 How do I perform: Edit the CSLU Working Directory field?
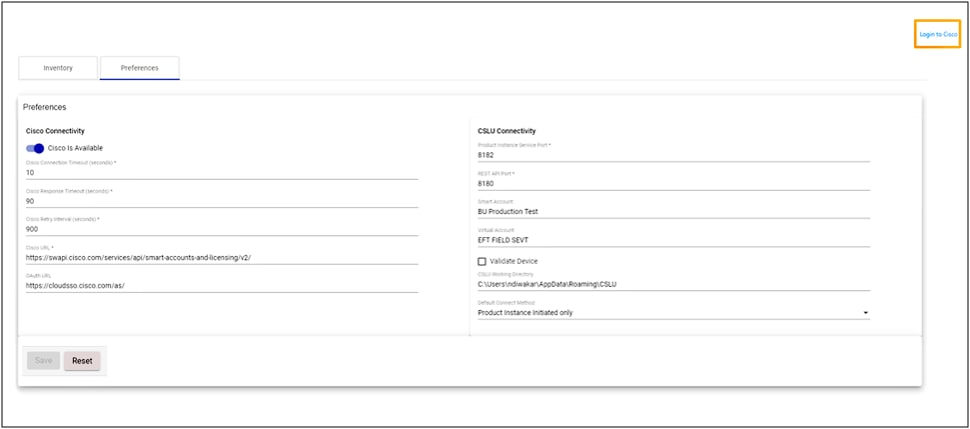[x=674, y=284]
